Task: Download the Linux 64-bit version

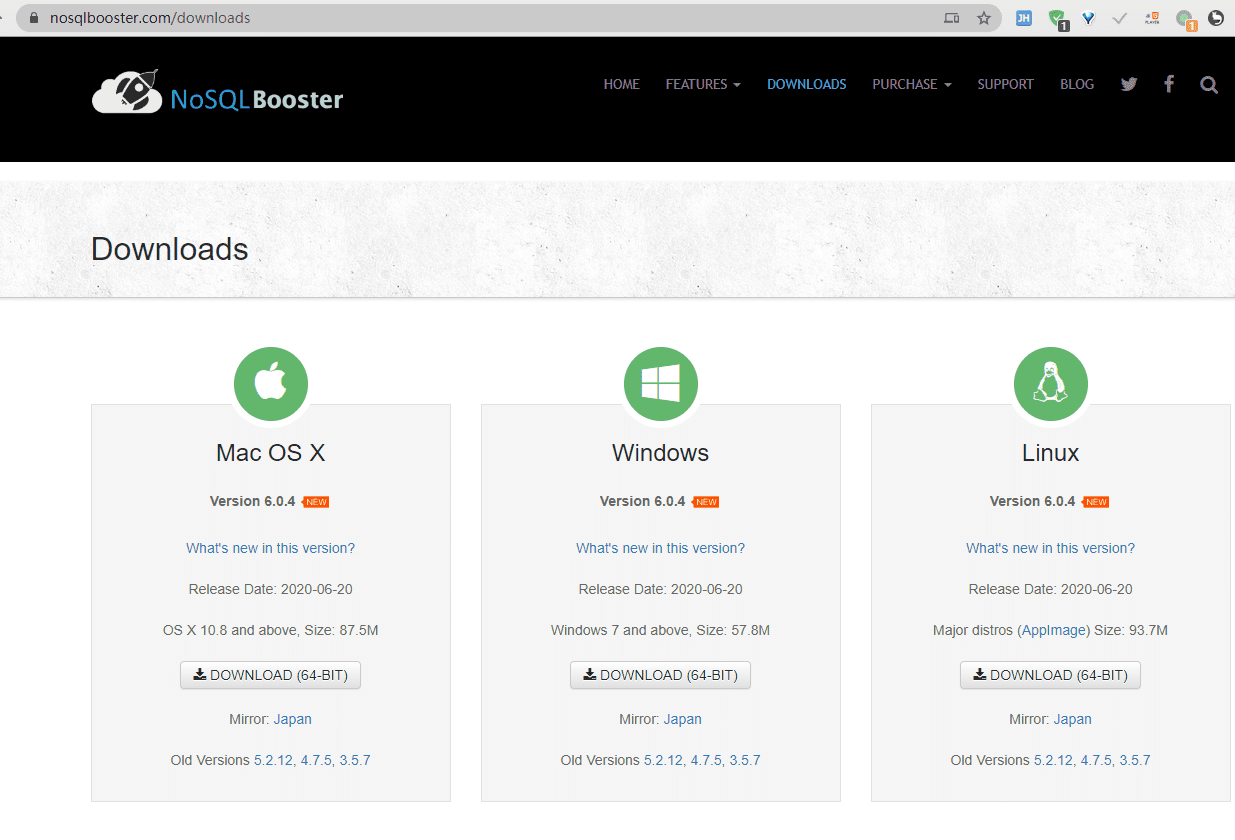Action: pos(1050,675)
